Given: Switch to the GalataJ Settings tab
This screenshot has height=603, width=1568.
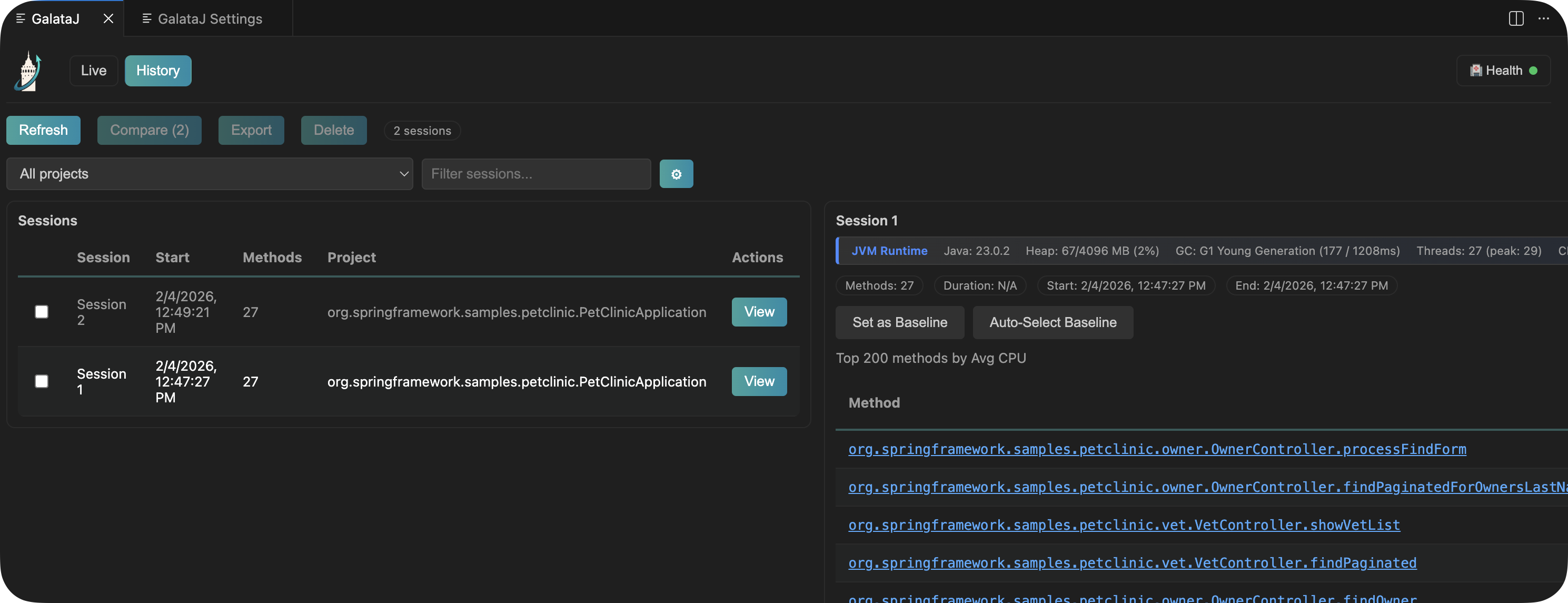Looking at the screenshot, I should point(210,18).
